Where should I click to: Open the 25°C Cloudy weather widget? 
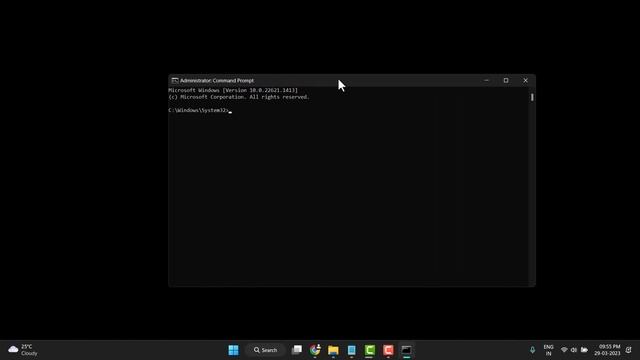(x=23, y=350)
